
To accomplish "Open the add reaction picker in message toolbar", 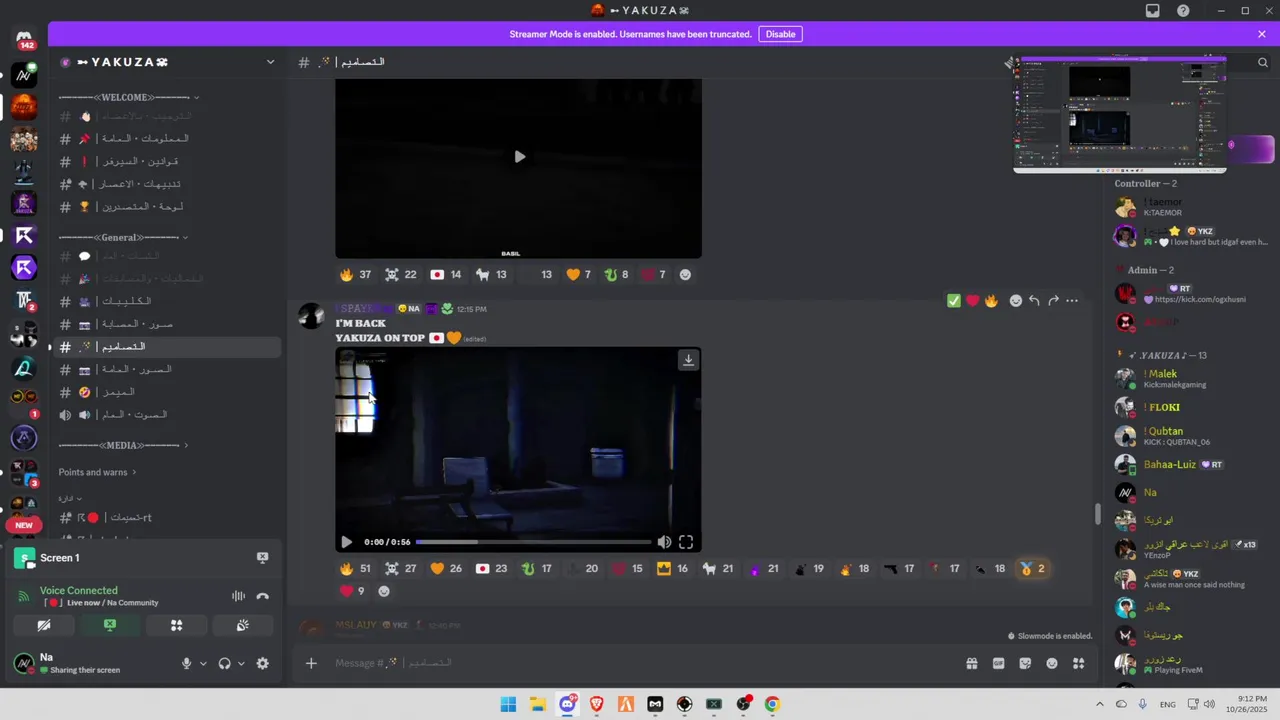I will pyautogui.click(x=1016, y=300).
